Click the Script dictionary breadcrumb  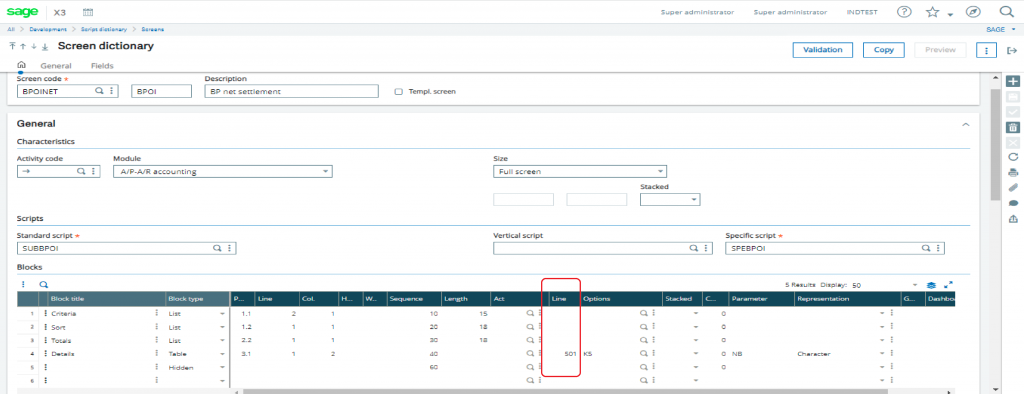tap(104, 29)
